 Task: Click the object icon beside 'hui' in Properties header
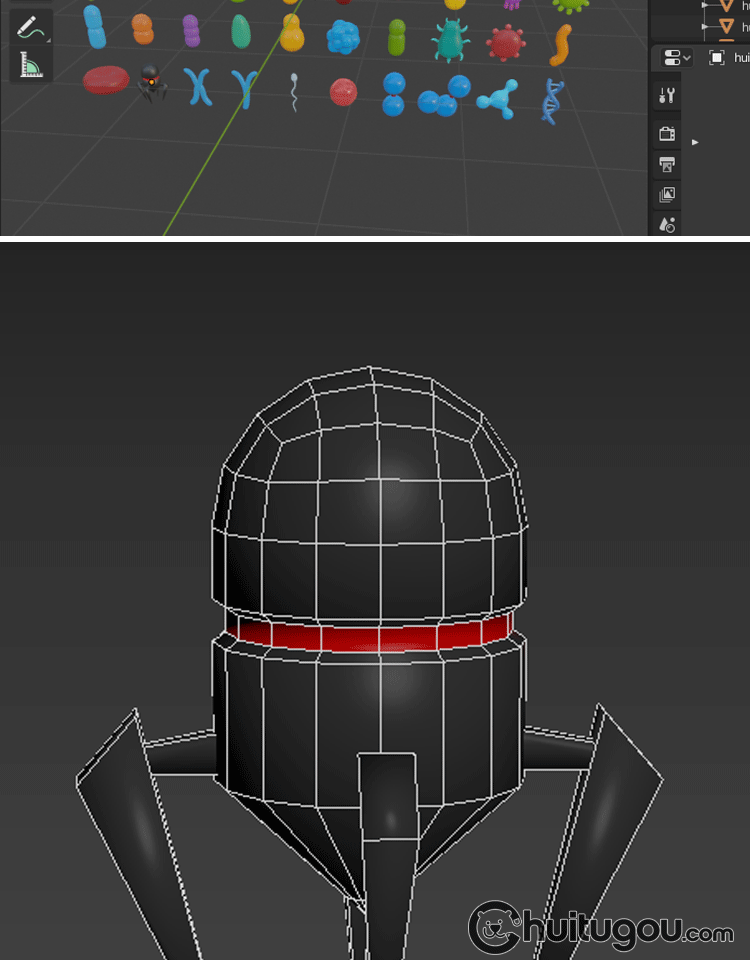[x=716, y=58]
